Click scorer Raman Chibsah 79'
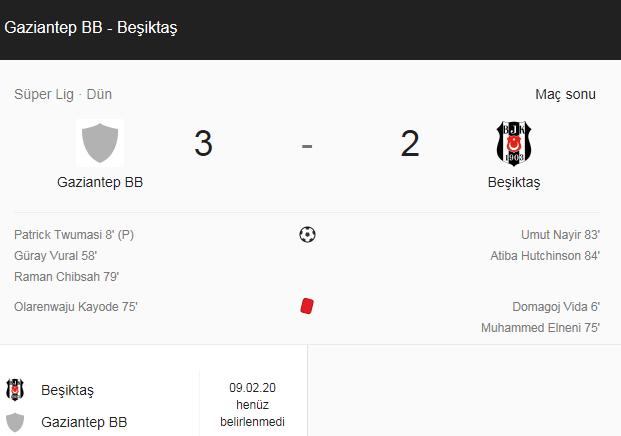Image resolution: width=621 pixels, height=436 pixels. click(x=67, y=277)
